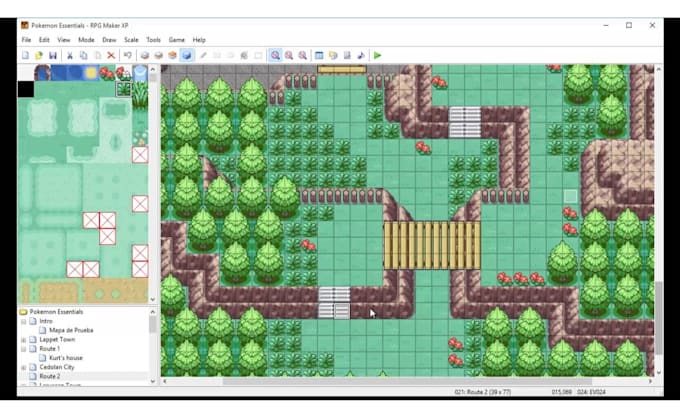Select the Flood Fill tool
The image size is (680, 409).
point(244,55)
